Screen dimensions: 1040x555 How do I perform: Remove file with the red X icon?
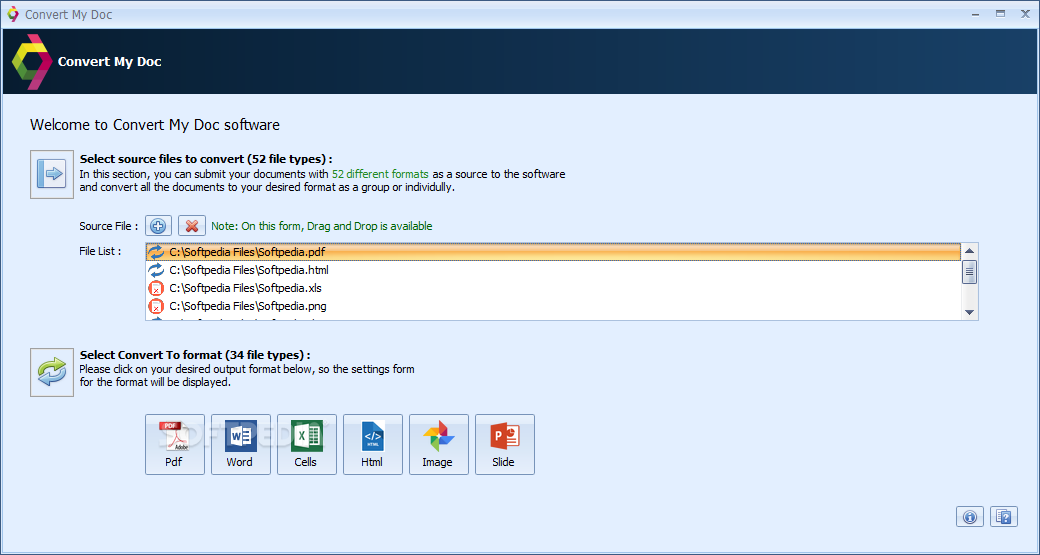[x=192, y=226]
